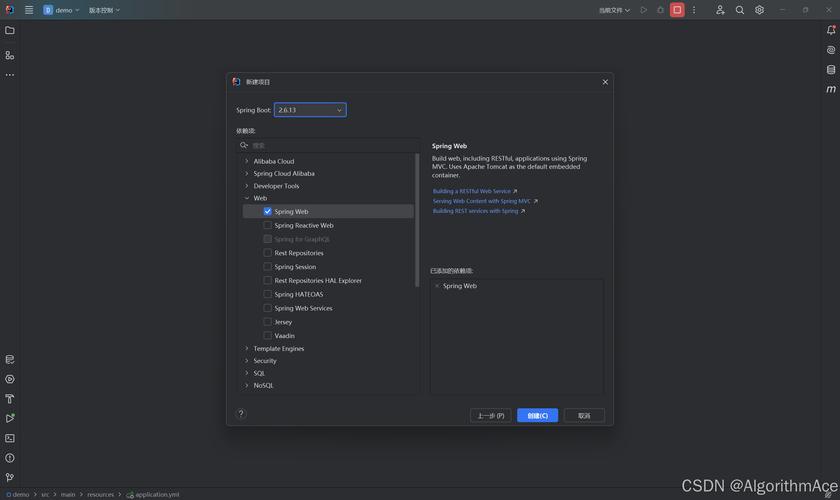The height and width of the screenshot is (500, 840).
Task: Click the Cancel button in dialog
Action: (x=584, y=415)
